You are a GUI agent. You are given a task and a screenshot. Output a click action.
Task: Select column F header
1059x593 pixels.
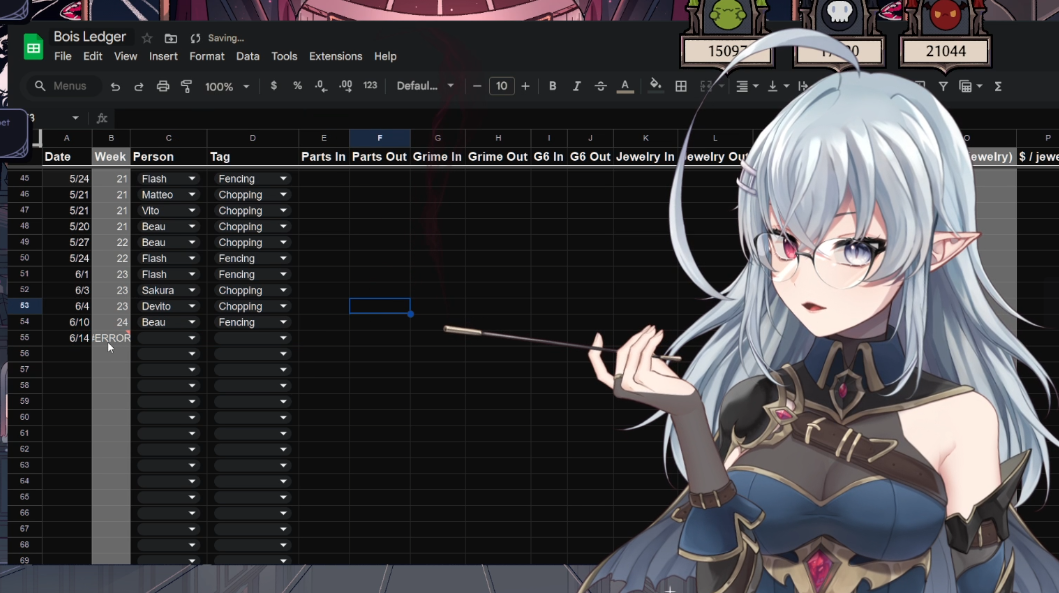(x=380, y=138)
